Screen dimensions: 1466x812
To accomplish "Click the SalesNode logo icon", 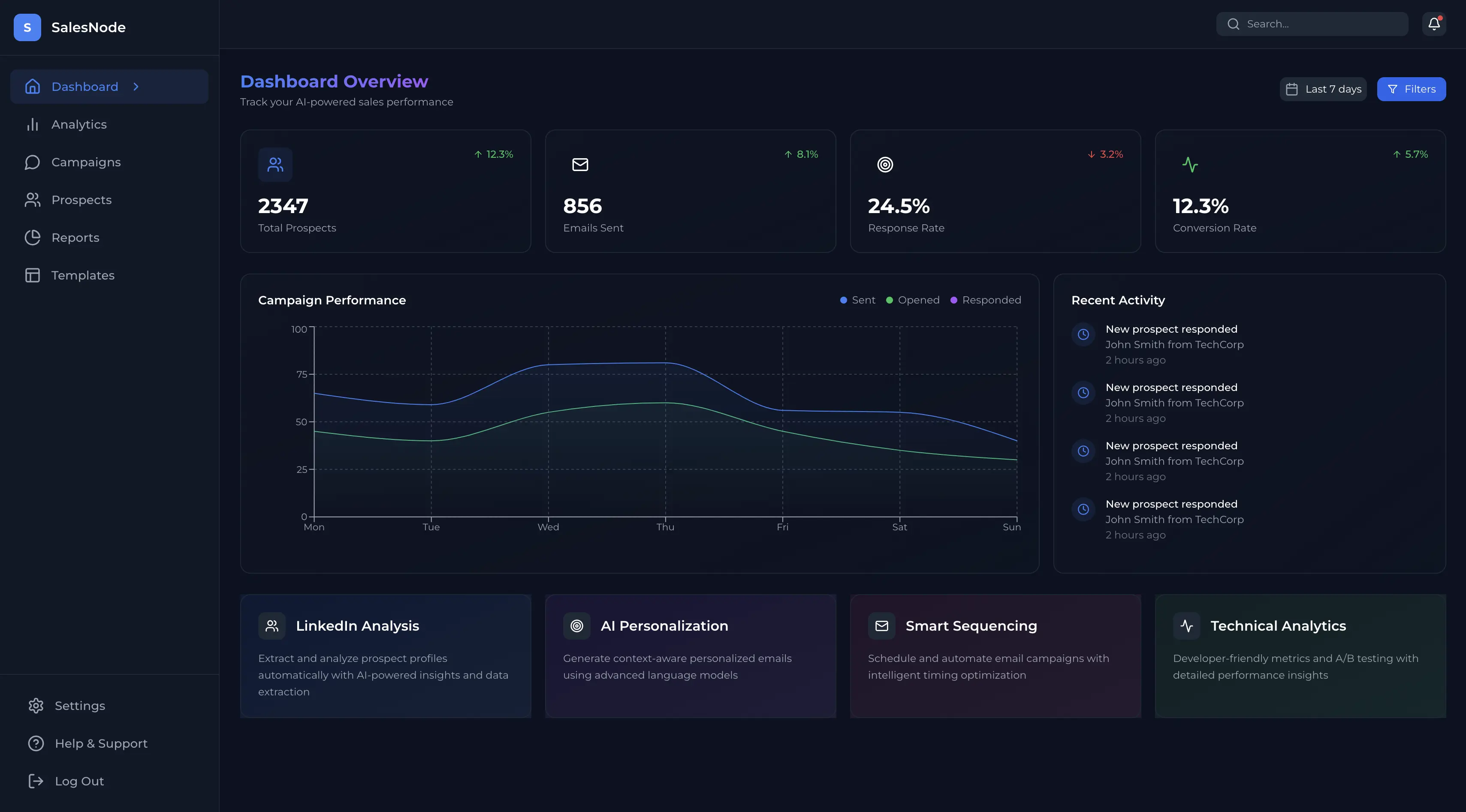I will (x=27, y=27).
